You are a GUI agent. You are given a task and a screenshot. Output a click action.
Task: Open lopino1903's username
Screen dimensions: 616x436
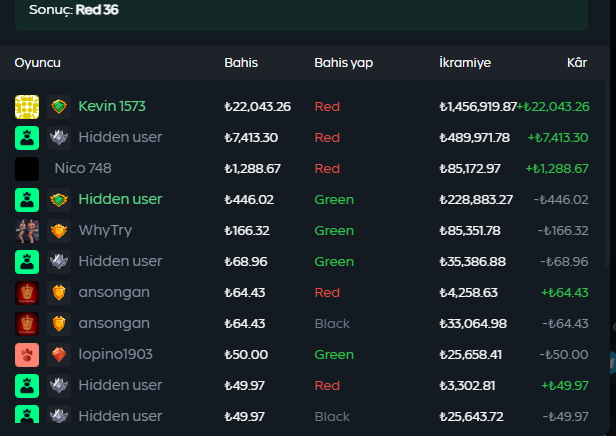(116, 355)
